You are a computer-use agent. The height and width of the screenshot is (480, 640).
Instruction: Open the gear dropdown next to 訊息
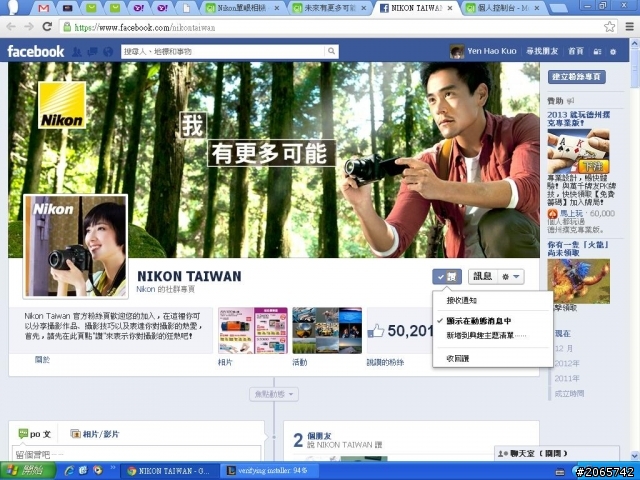511,277
